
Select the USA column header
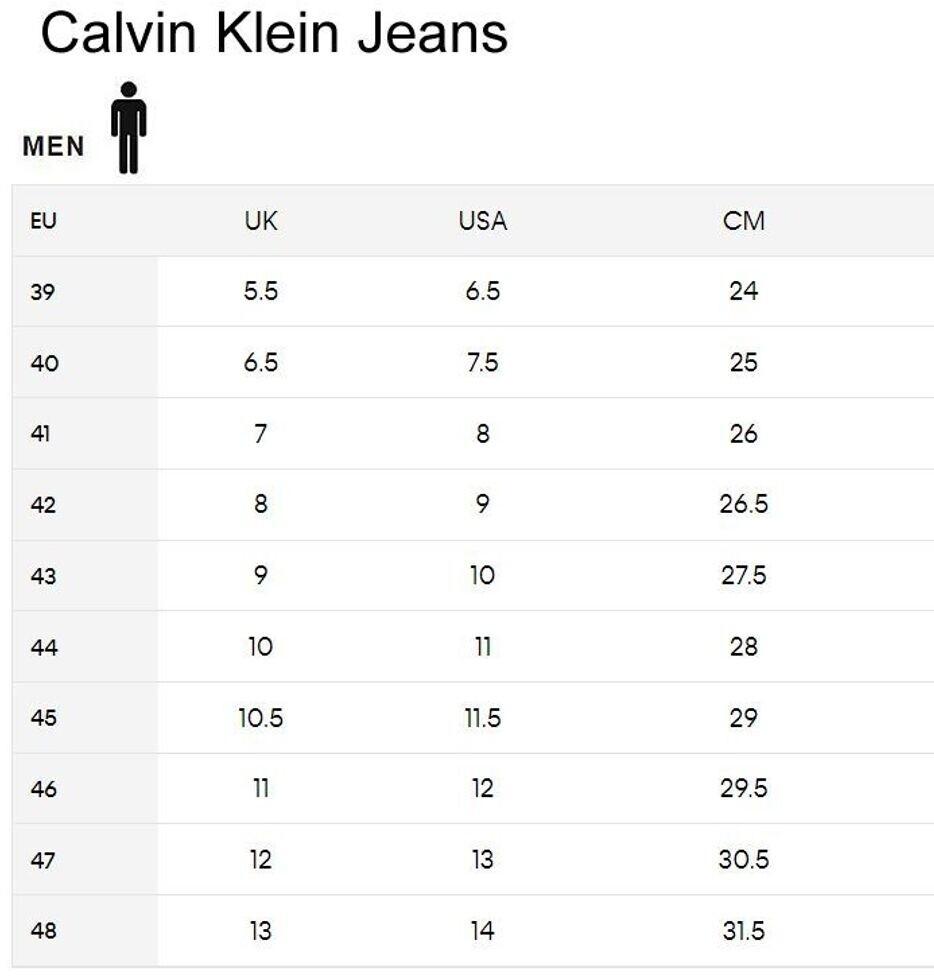(x=483, y=221)
